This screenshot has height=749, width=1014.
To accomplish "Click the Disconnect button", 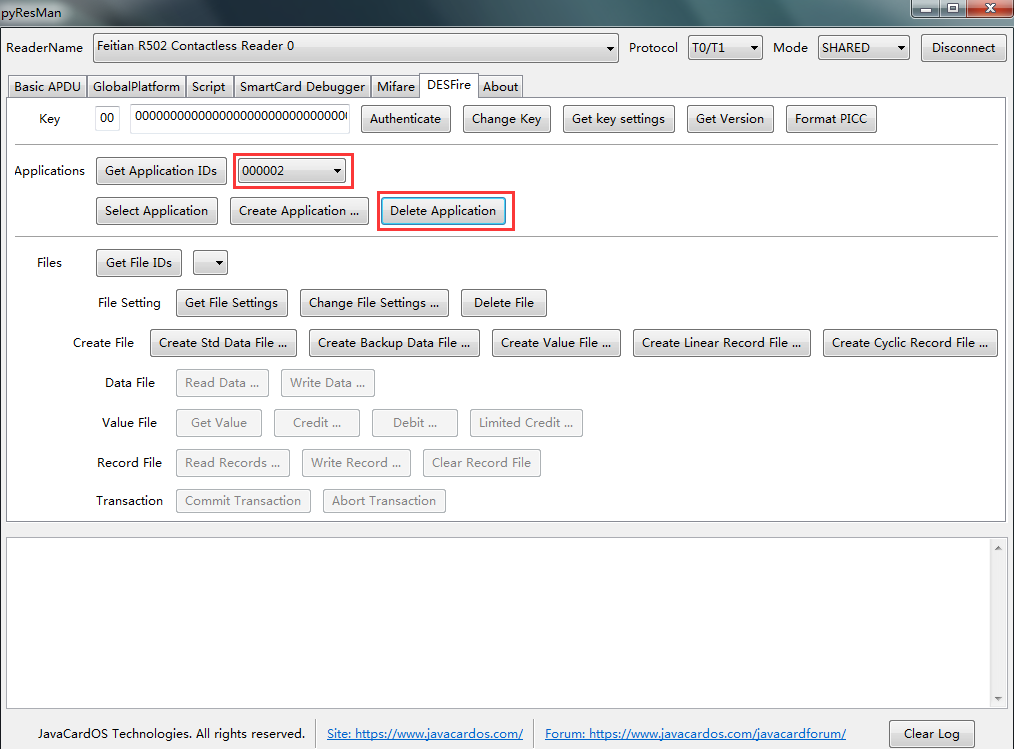I will click(x=963, y=48).
